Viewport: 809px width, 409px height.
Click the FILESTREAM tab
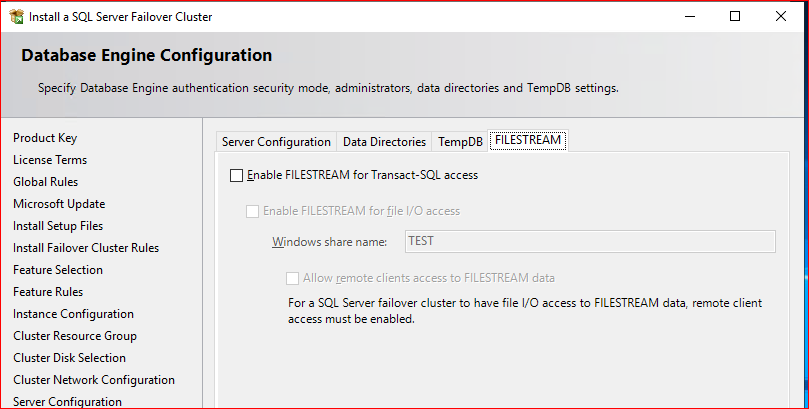click(528, 140)
